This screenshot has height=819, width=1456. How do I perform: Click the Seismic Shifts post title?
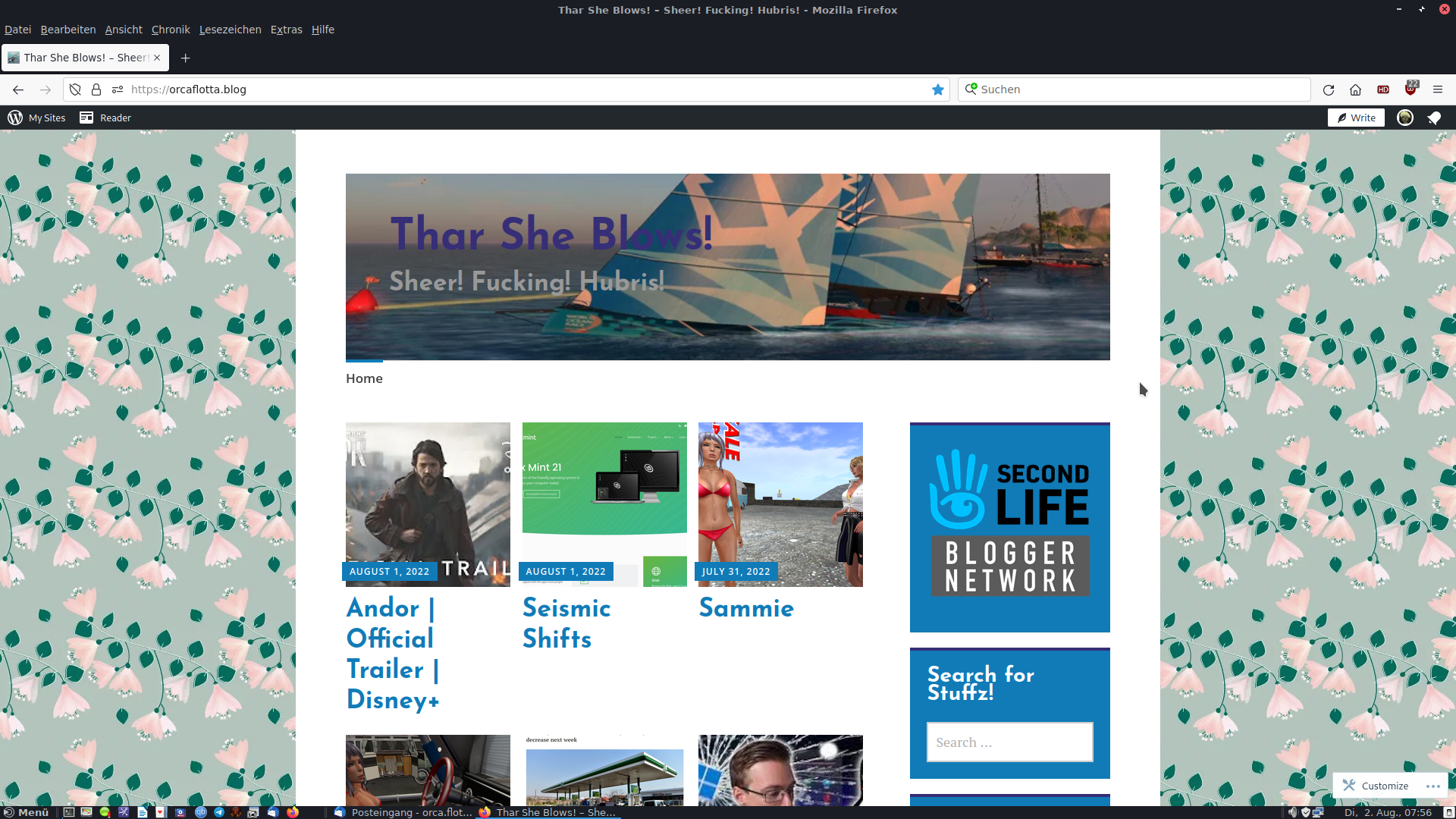[566, 623]
